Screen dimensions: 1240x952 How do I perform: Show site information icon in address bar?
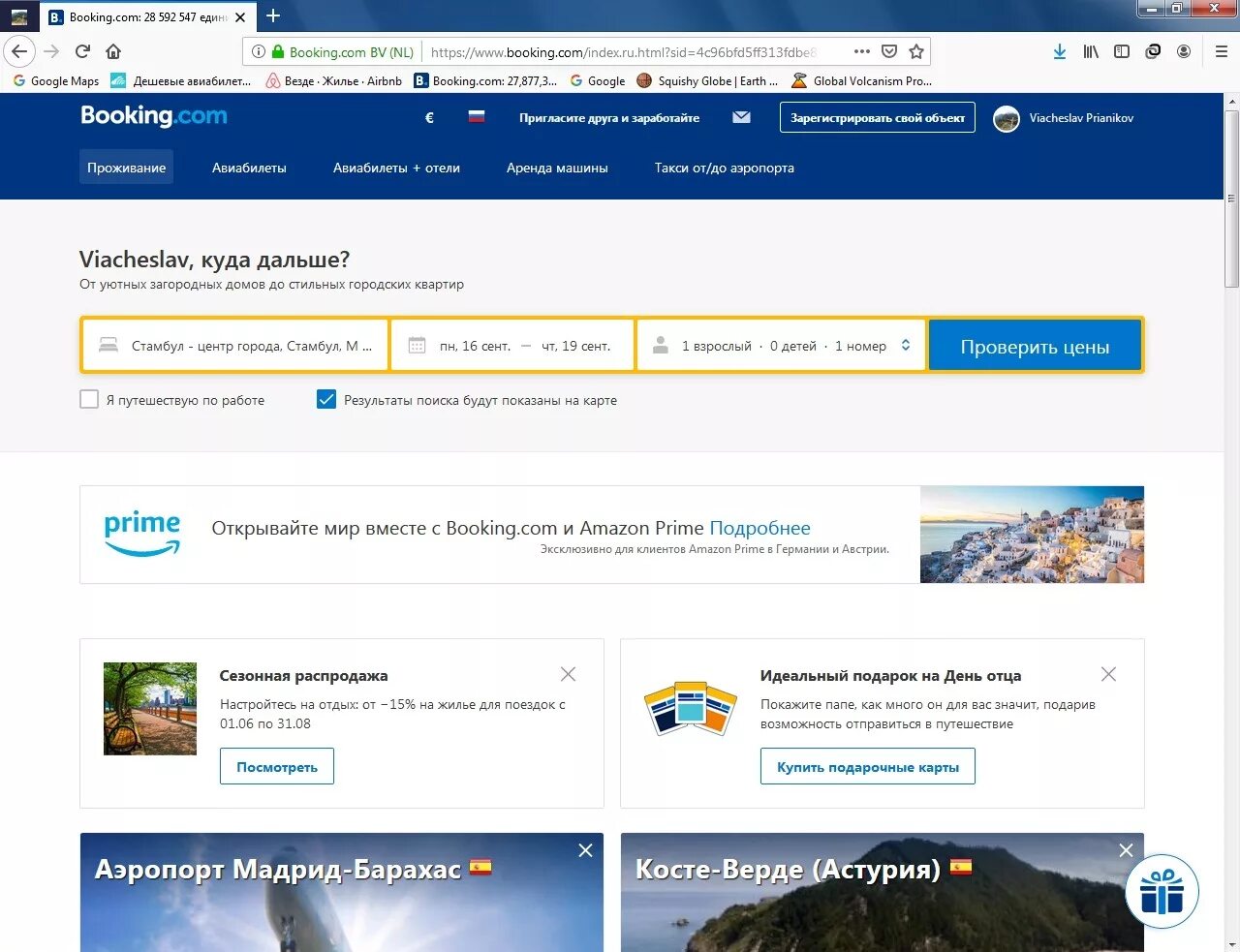pyautogui.click(x=259, y=51)
